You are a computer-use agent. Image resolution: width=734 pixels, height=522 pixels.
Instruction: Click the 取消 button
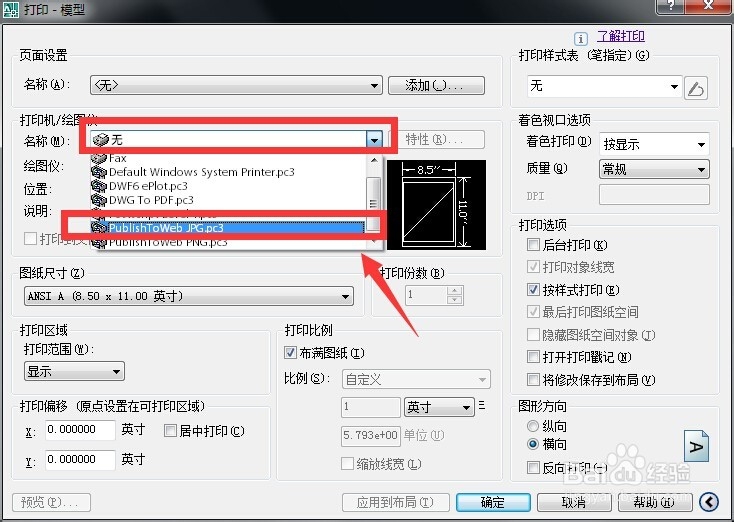[574, 502]
